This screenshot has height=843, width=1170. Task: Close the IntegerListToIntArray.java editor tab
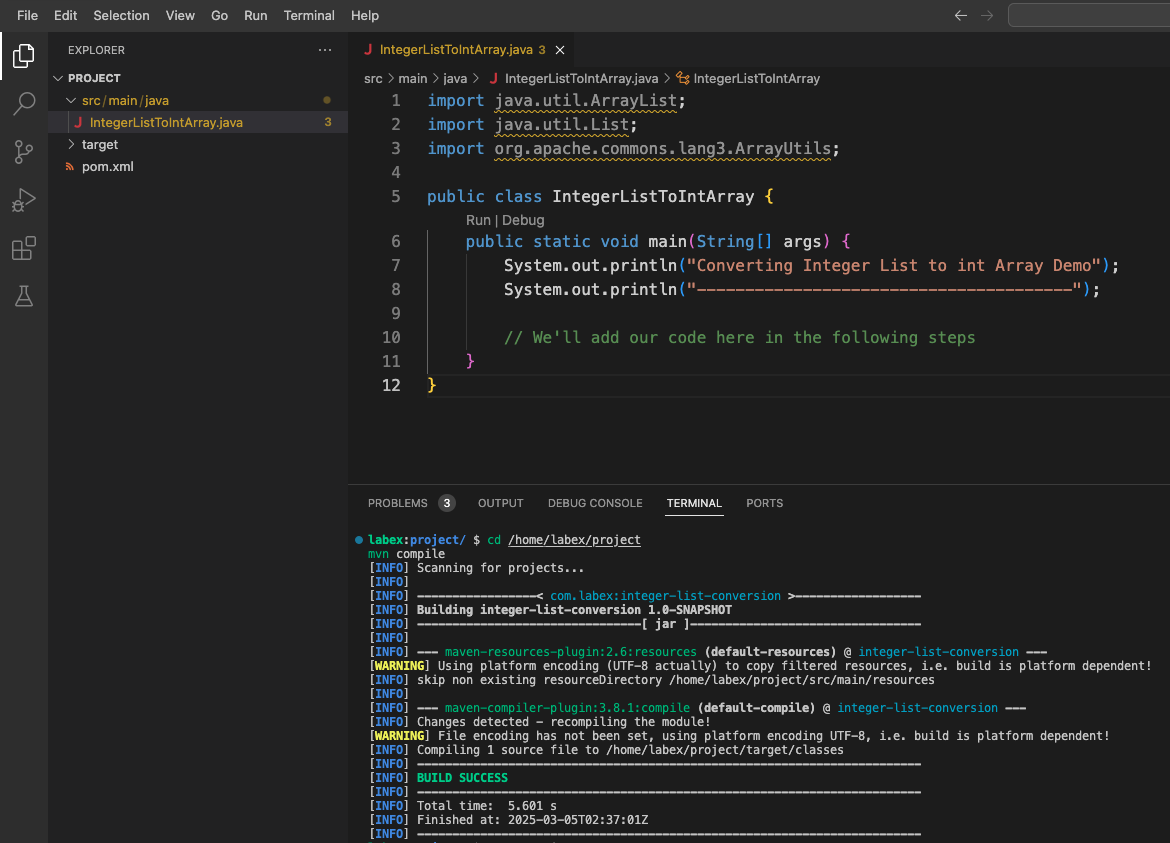tap(560, 50)
